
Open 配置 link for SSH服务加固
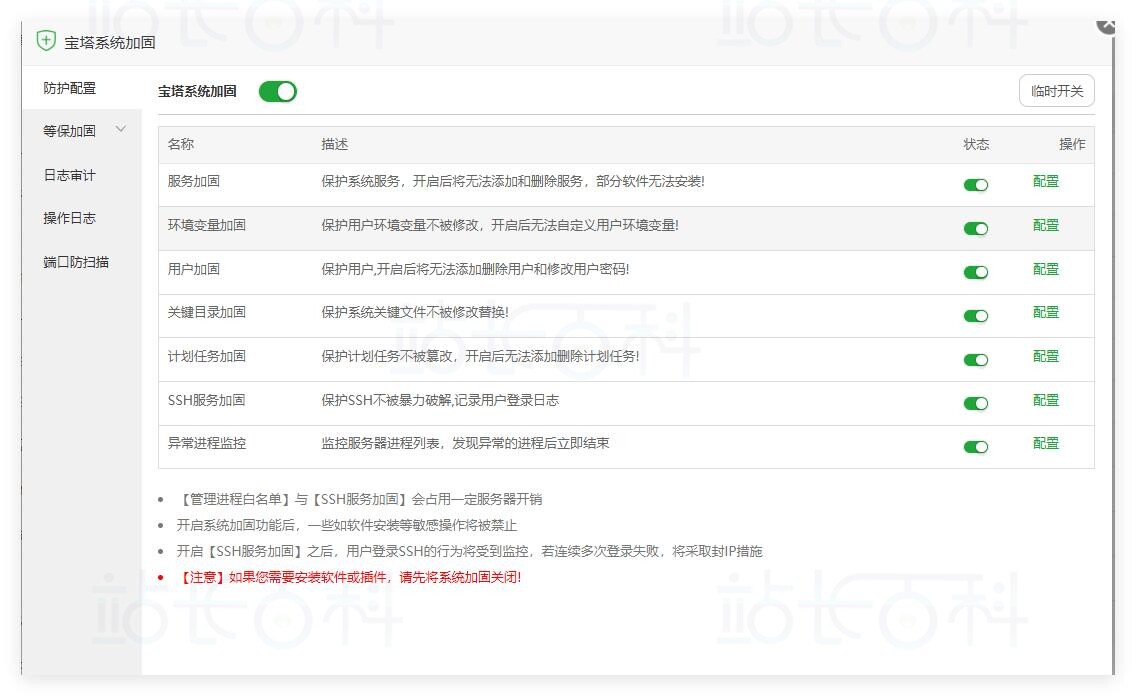pos(1045,400)
